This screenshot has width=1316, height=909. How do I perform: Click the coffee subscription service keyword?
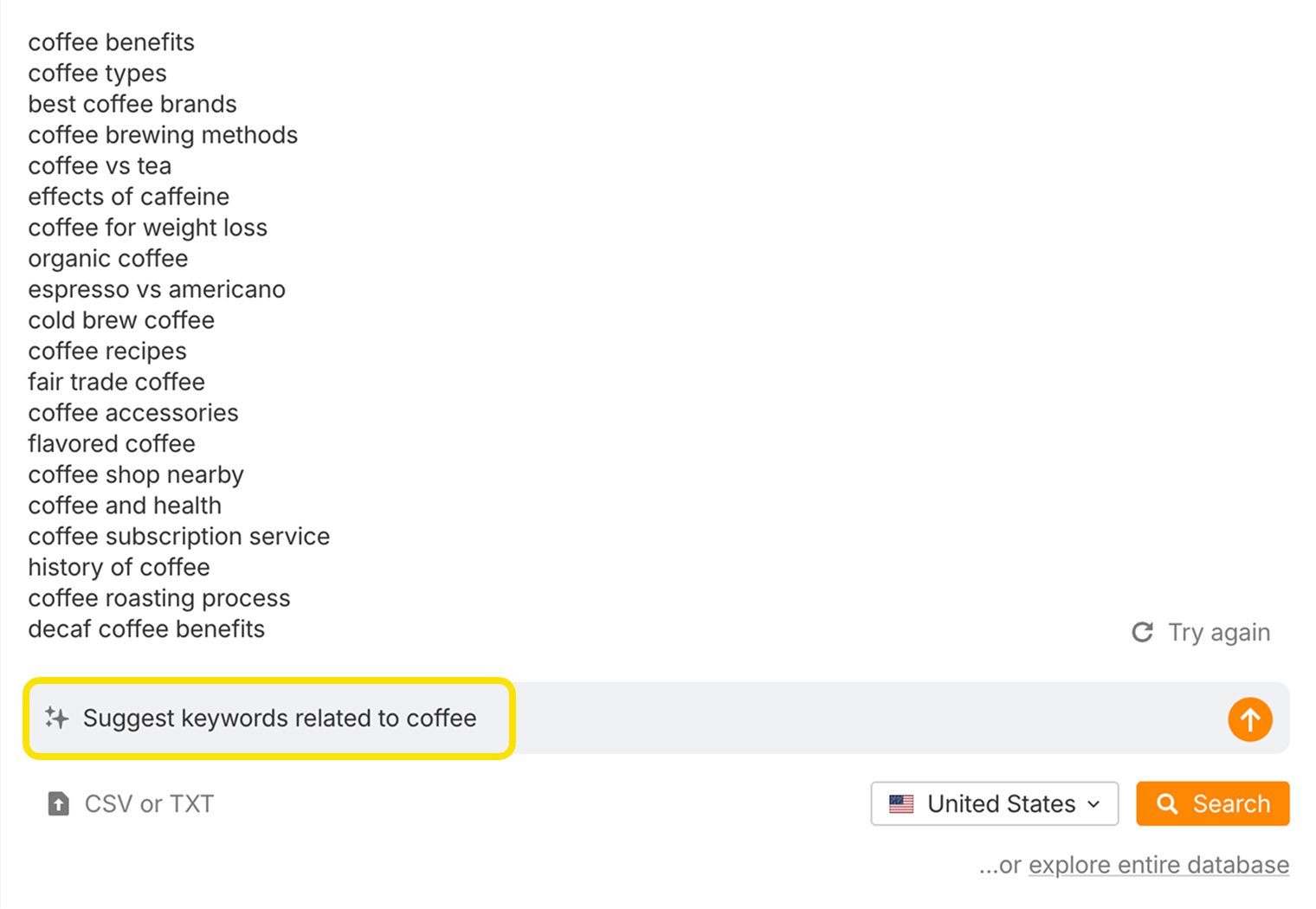178,536
